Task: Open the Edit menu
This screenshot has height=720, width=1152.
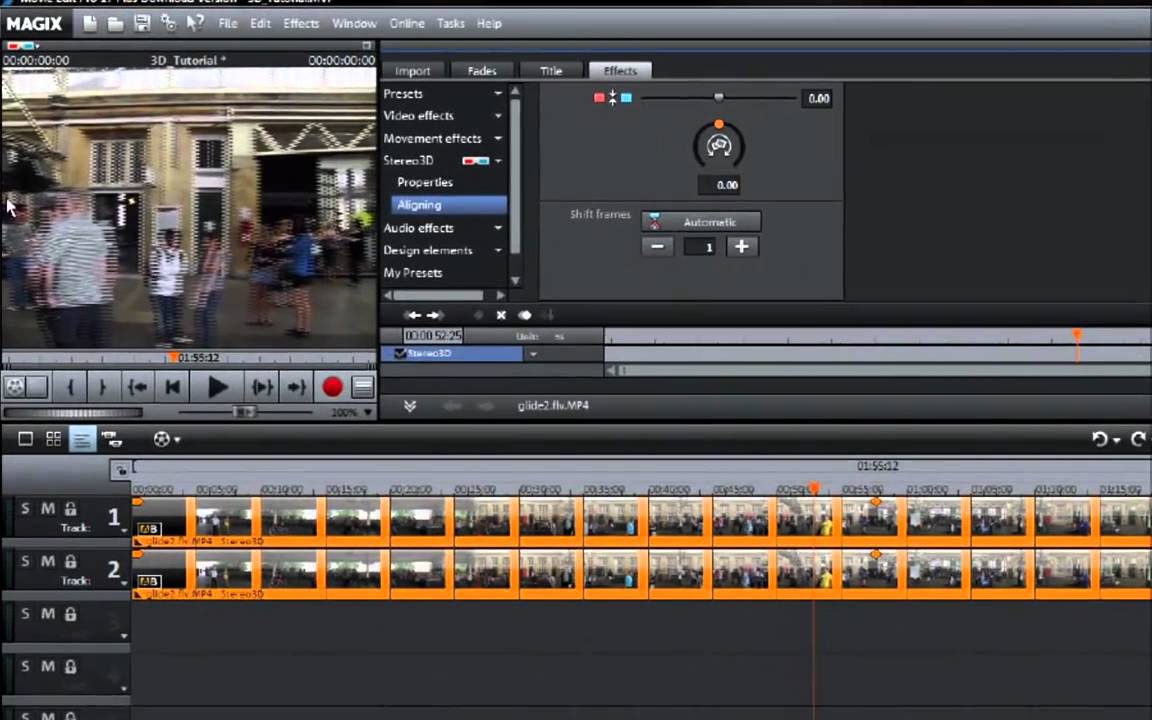Action: (260, 24)
